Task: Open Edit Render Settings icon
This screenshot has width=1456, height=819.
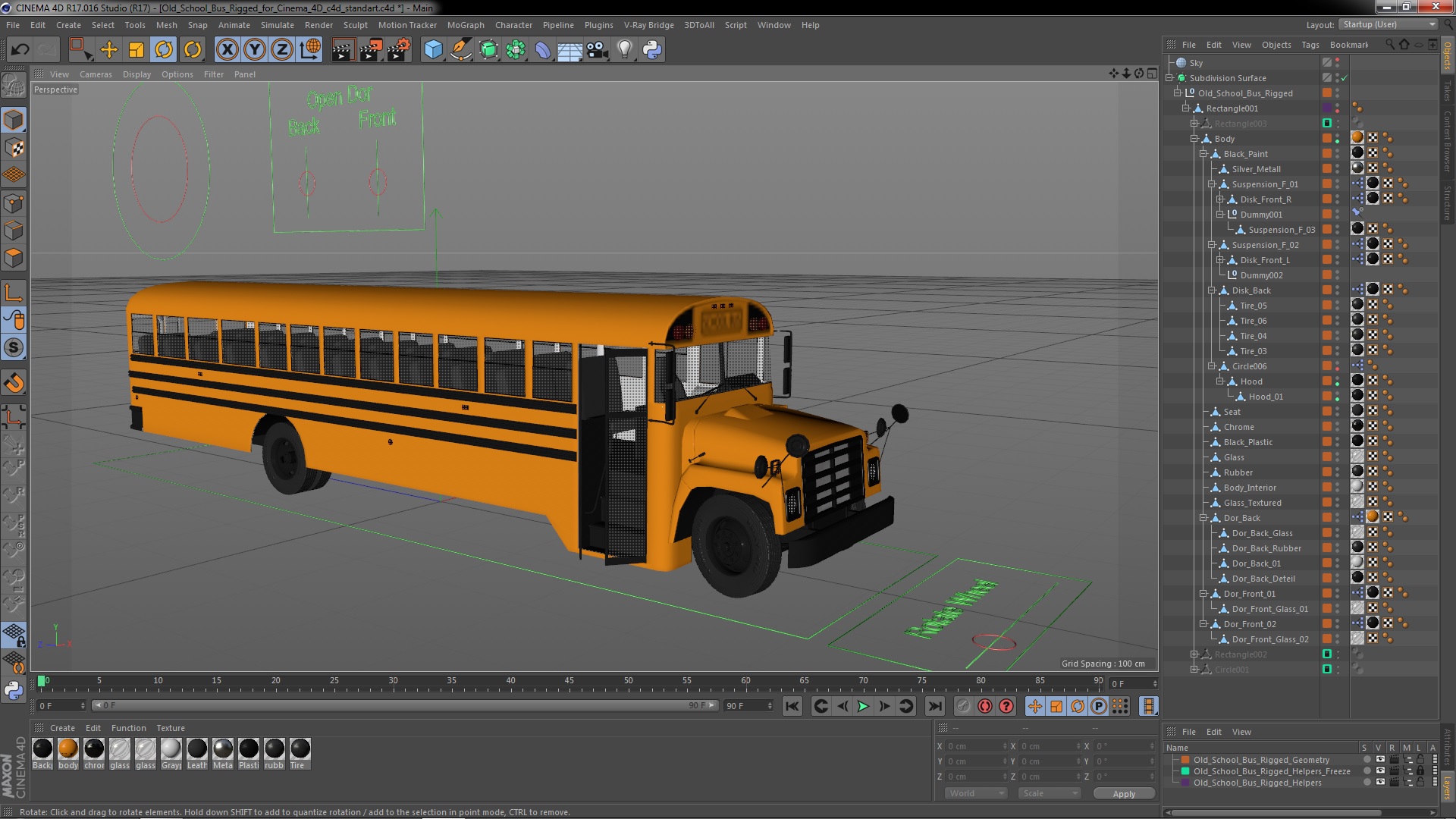Action: click(x=399, y=50)
